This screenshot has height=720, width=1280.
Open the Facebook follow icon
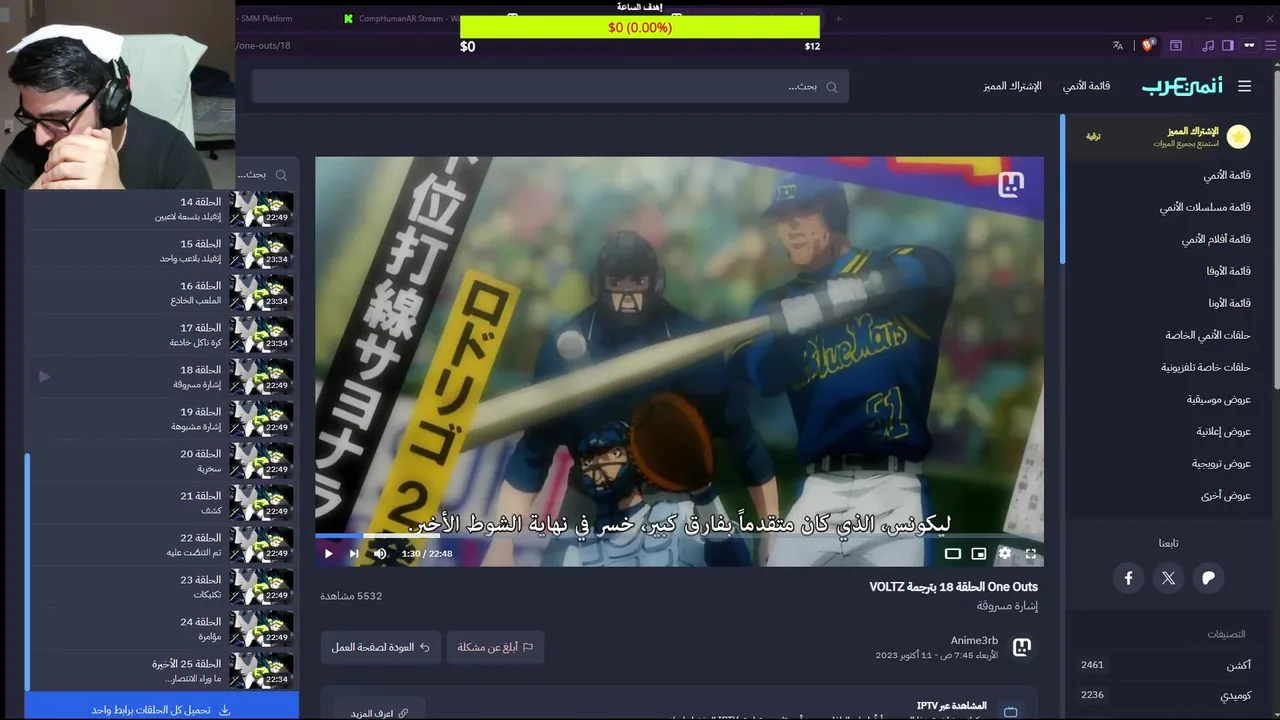pos(1128,578)
